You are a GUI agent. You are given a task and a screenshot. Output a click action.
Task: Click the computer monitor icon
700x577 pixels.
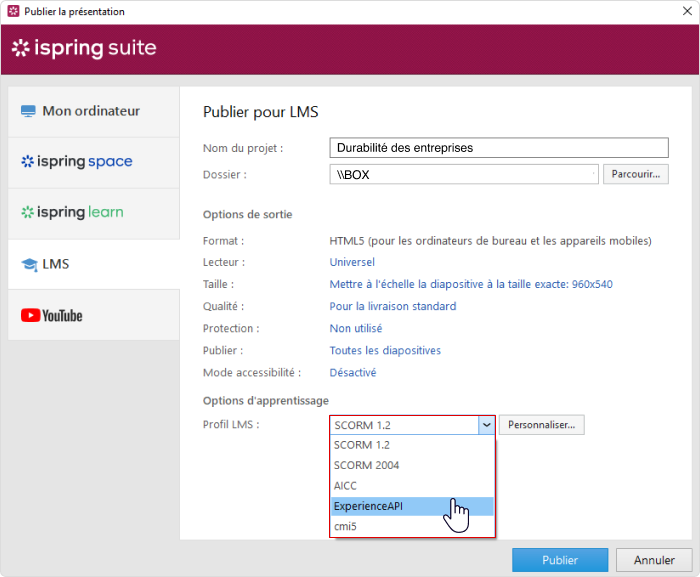(28, 111)
